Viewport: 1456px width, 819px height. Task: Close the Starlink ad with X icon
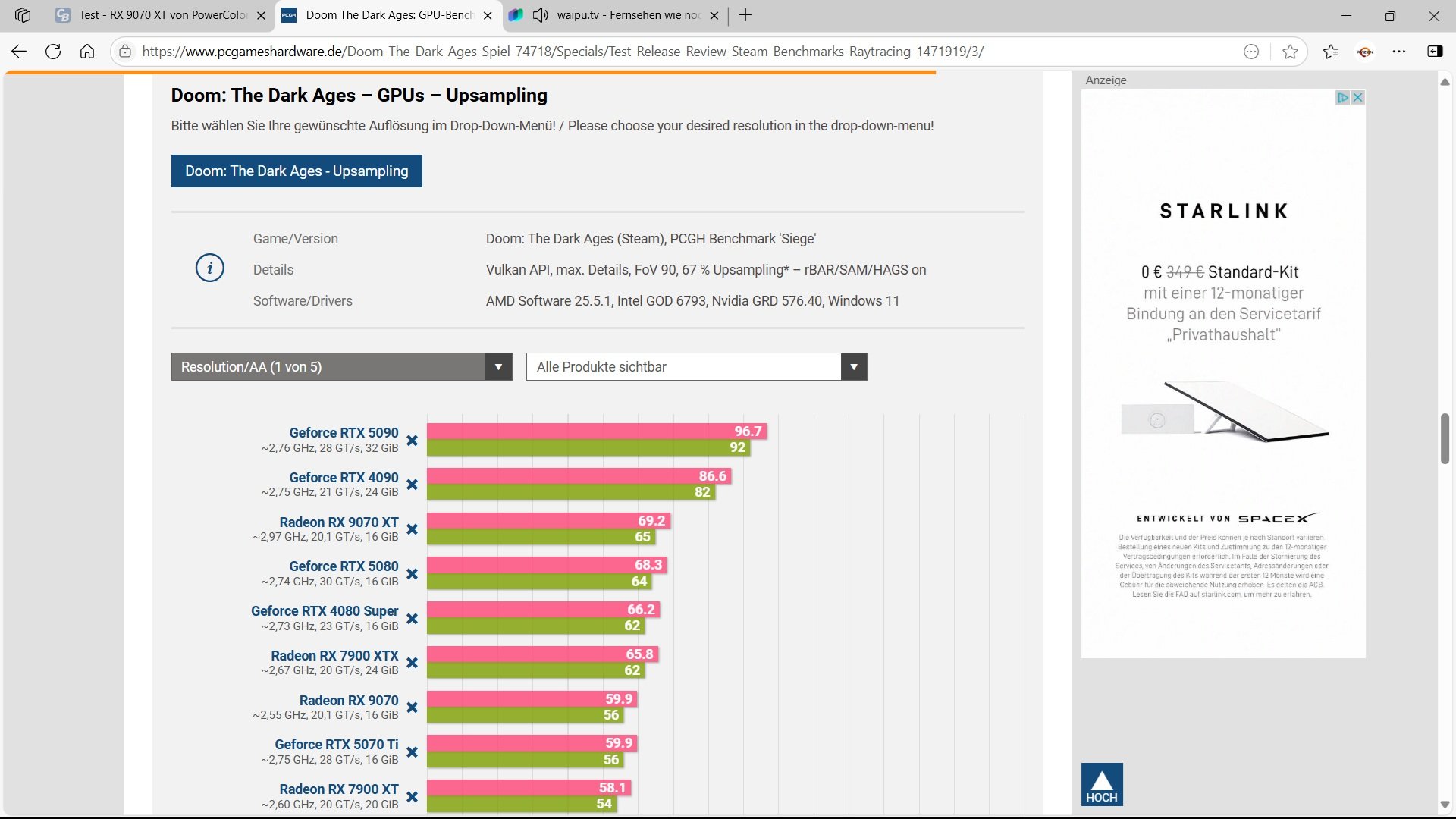click(1358, 97)
